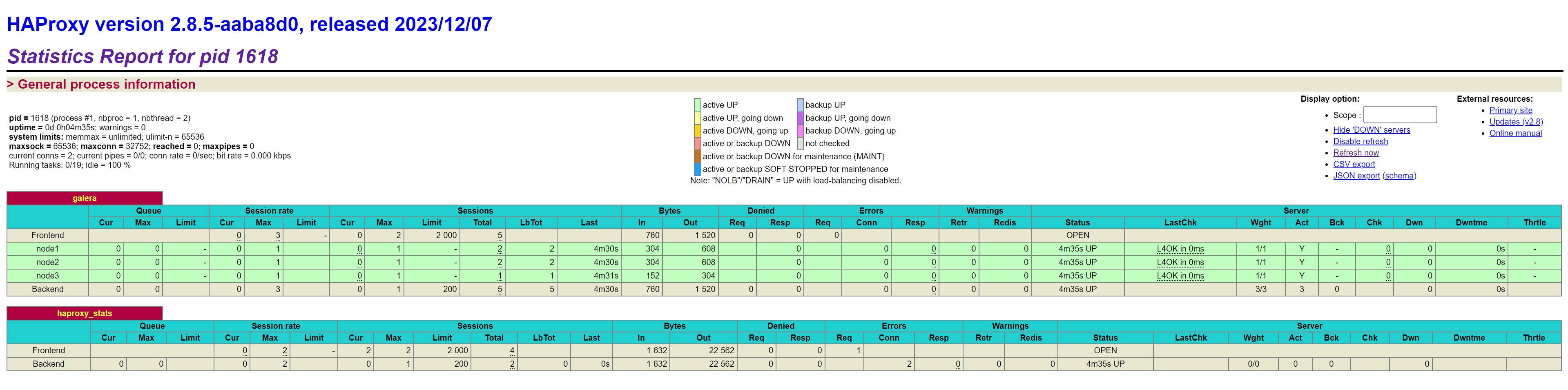The width and height of the screenshot is (1568, 390).
Task: Click the uptime line in process info
Action: [x=77, y=128]
